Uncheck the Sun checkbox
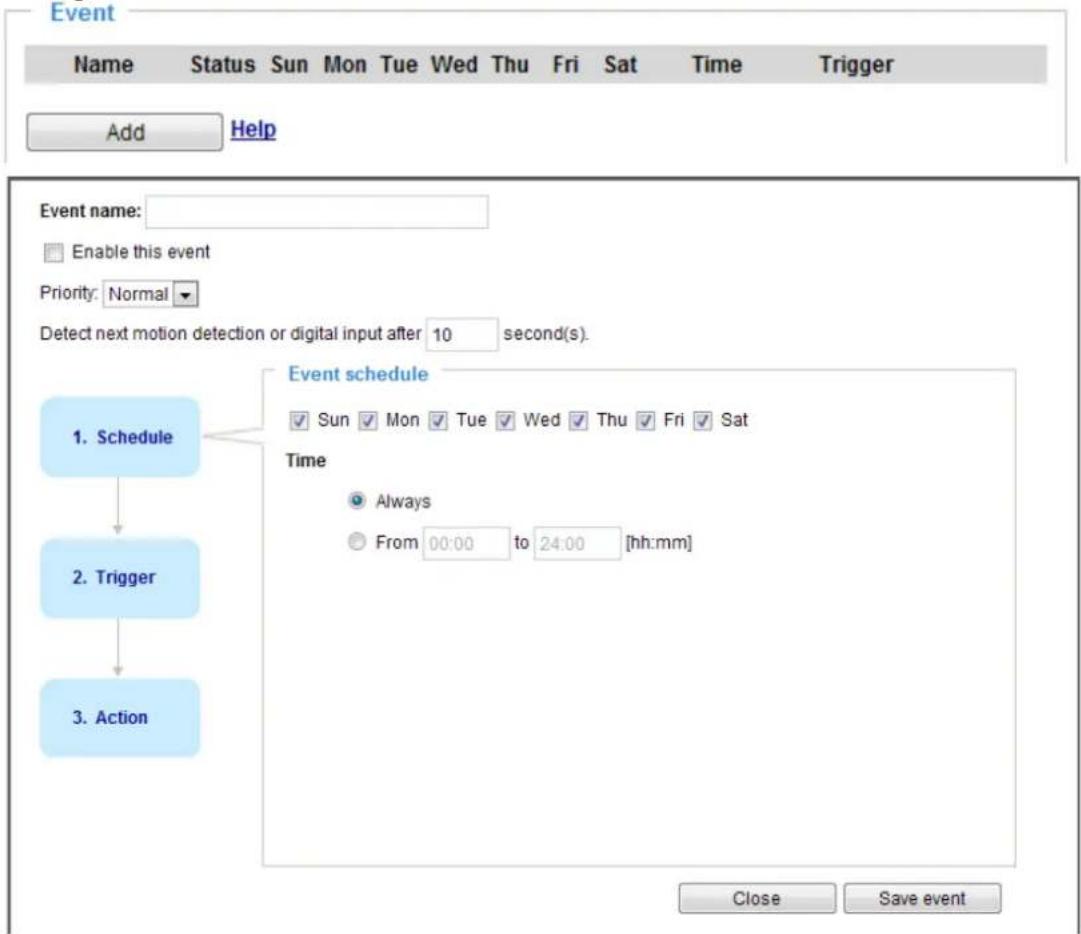The width and height of the screenshot is (1081, 934). [299, 420]
